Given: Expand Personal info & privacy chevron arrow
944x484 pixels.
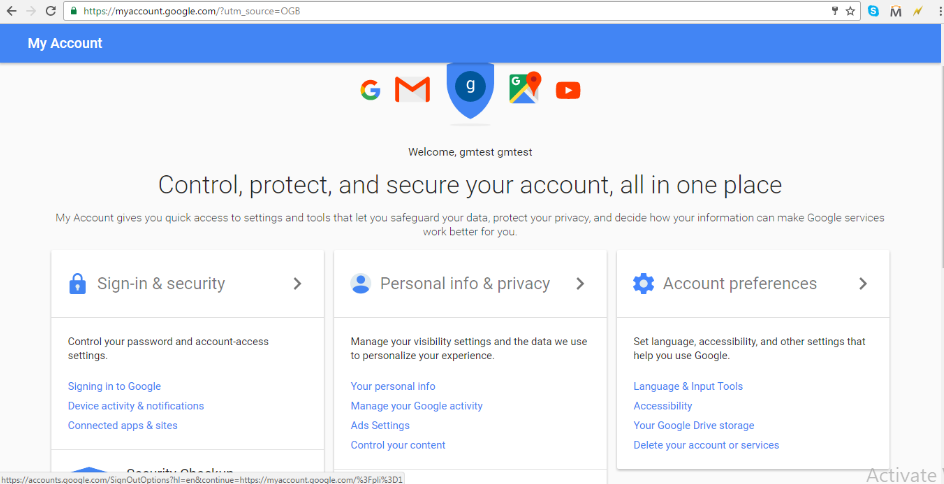Looking at the screenshot, I should pyautogui.click(x=580, y=284).
